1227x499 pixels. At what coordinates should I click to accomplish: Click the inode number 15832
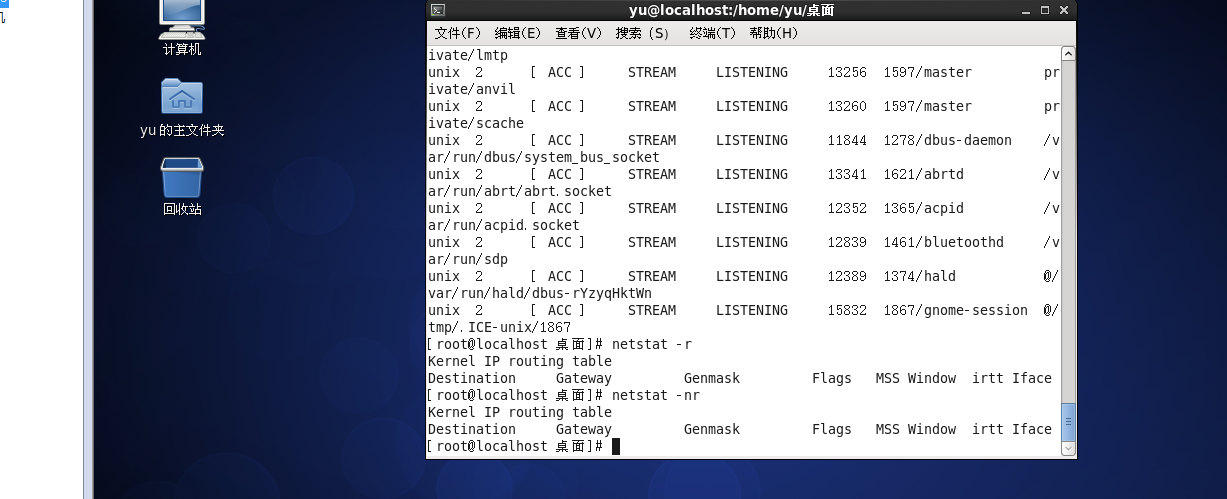pos(848,310)
